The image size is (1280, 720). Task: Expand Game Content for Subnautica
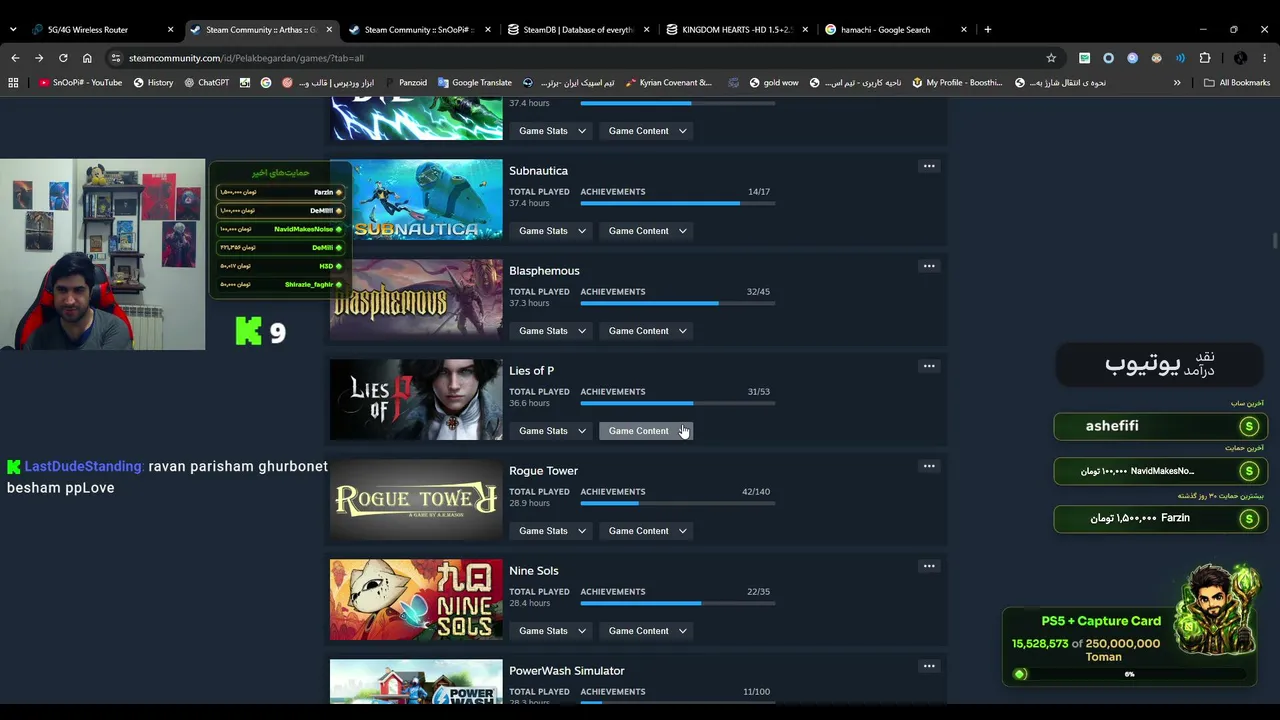[648, 231]
